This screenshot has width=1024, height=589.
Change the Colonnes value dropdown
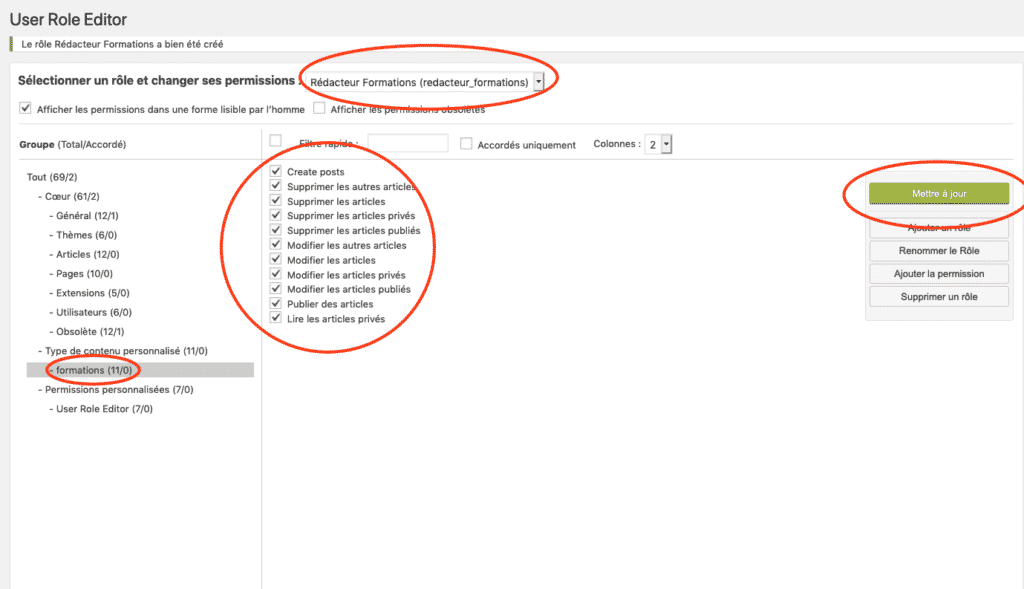click(x=657, y=144)
